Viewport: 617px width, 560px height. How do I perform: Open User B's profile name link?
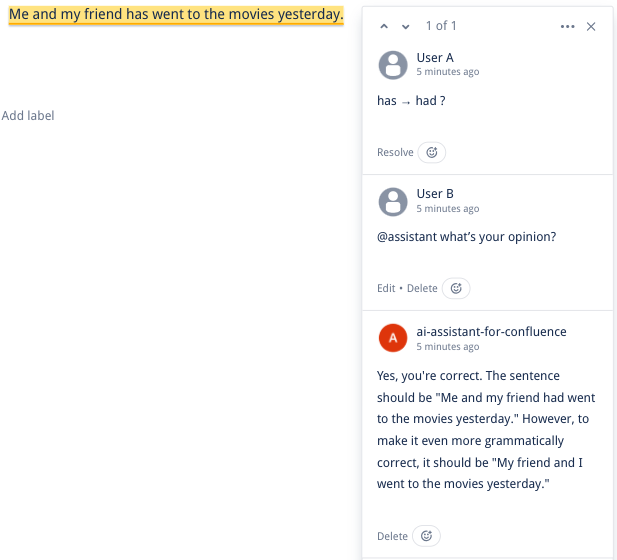[435, 194]
